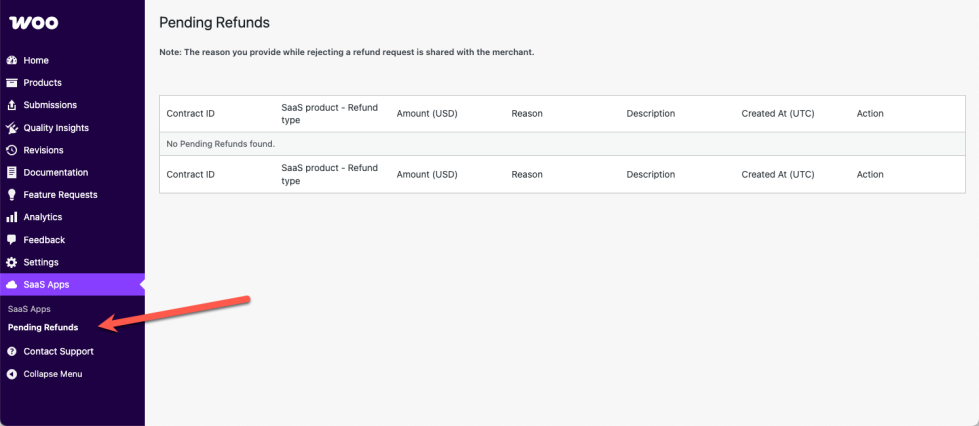Click the Feature Requests lightbulb icon

[x=12, y=195]
